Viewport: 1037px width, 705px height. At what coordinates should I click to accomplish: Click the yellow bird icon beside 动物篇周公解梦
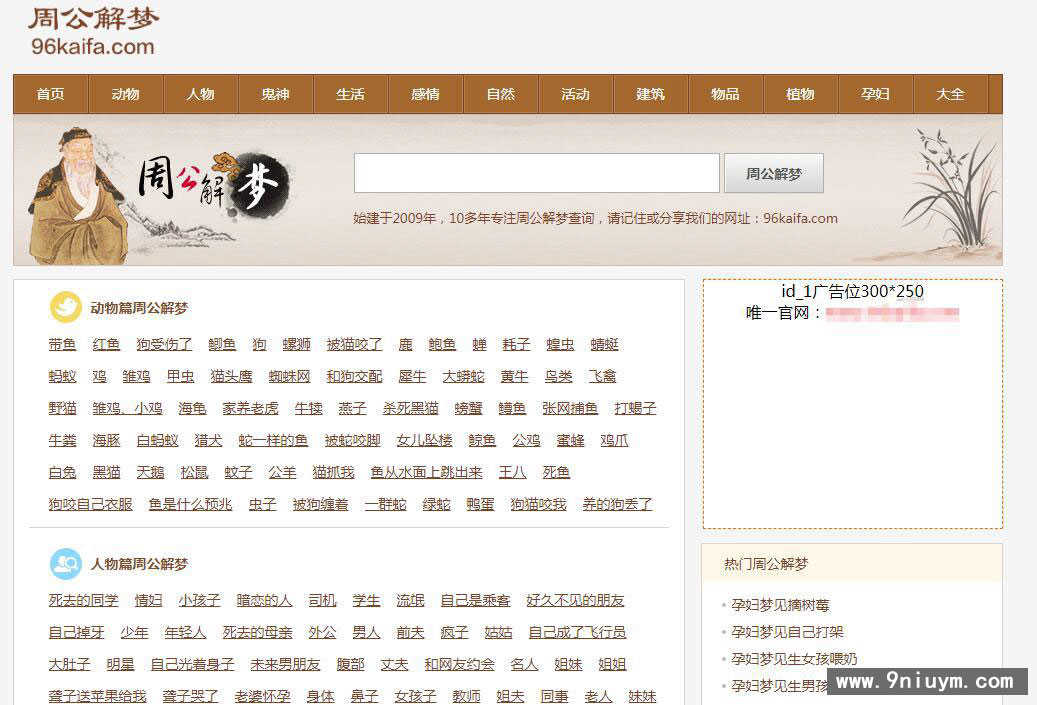(x=66, y=307)
